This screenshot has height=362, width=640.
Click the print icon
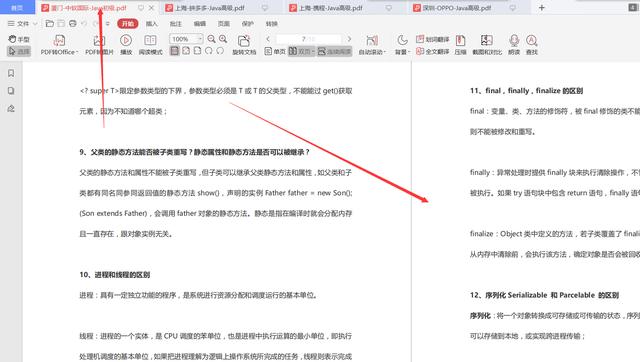(73, 24)
